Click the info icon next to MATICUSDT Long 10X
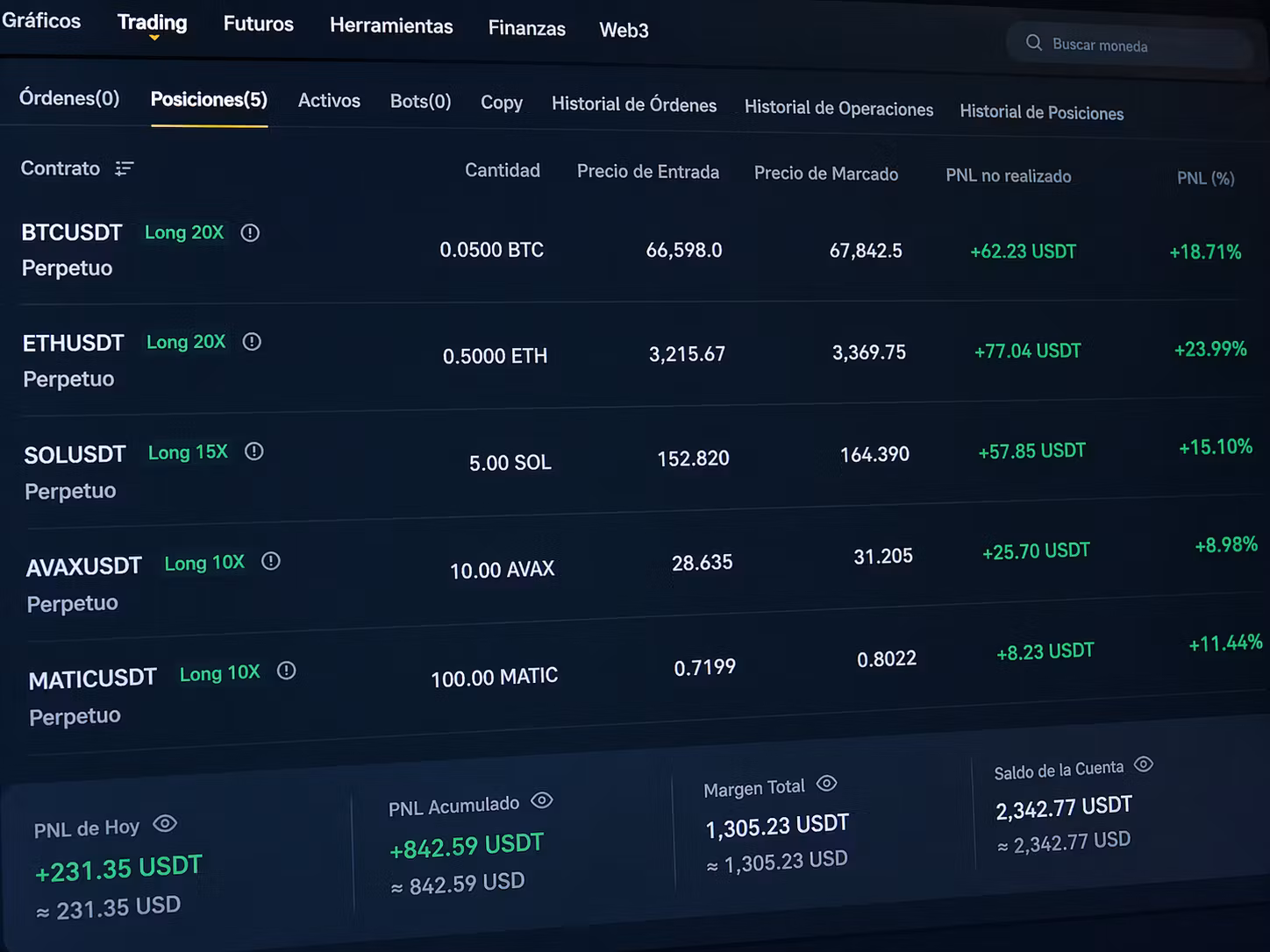 [286, 671]
